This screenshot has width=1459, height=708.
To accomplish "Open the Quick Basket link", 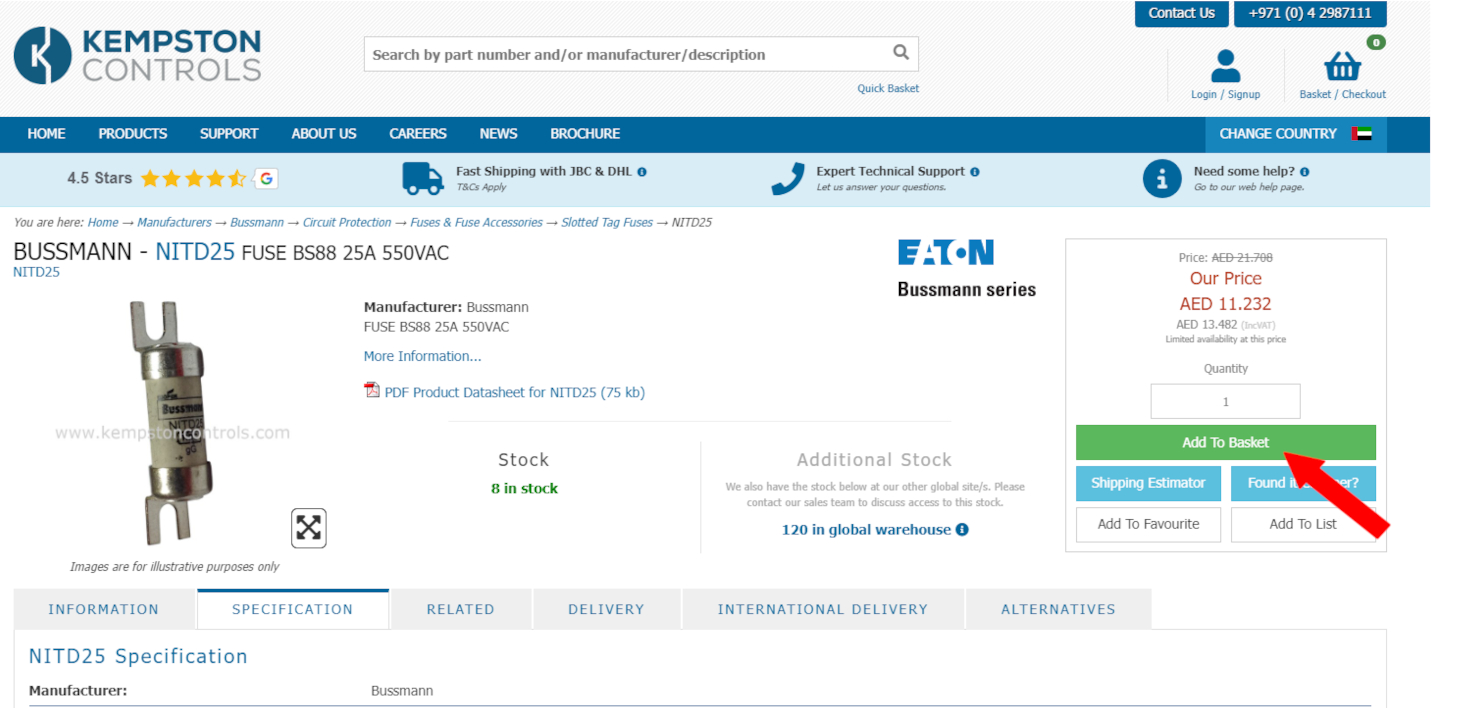I will 888,88.
